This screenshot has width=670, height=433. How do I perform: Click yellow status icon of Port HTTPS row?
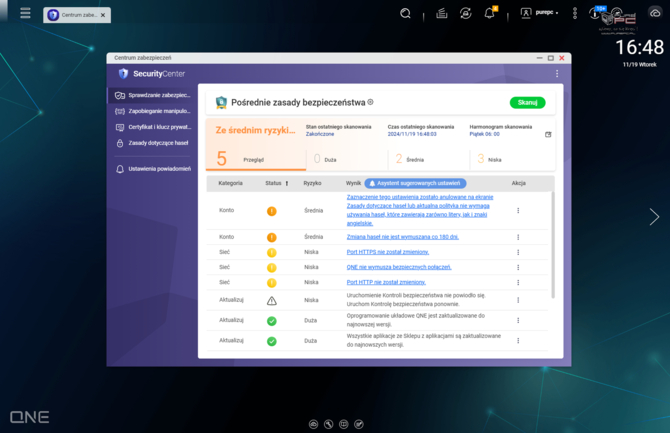(272, 253)
